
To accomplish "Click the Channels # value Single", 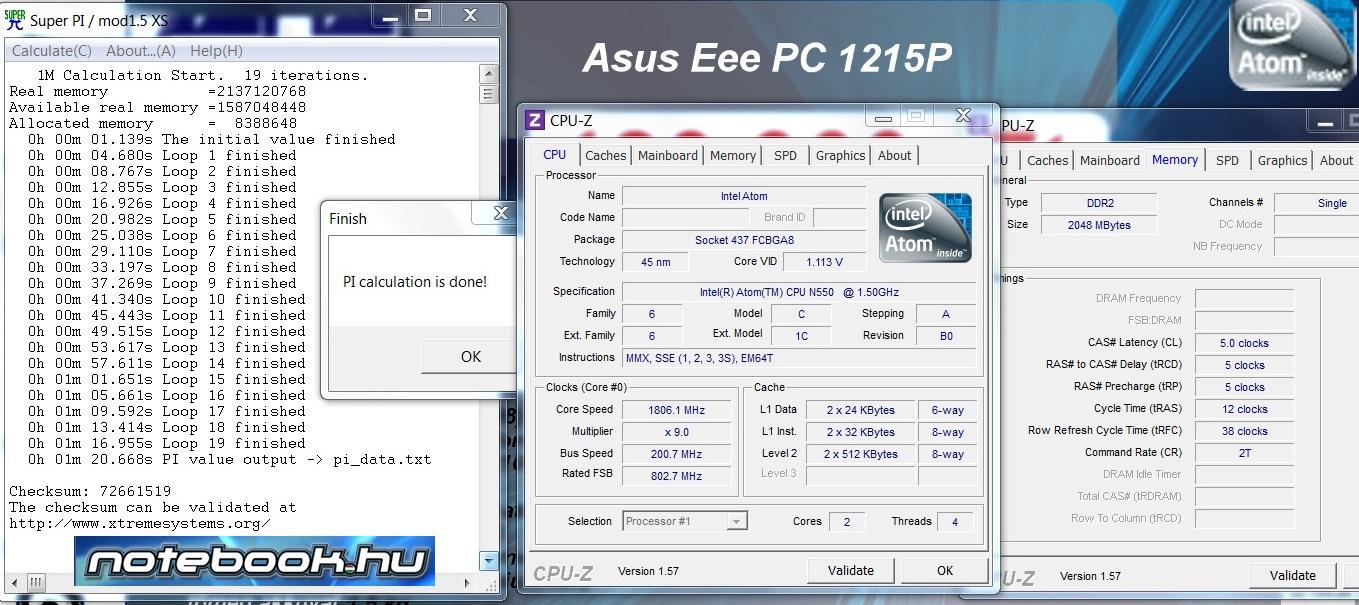I will (1316, 203).
